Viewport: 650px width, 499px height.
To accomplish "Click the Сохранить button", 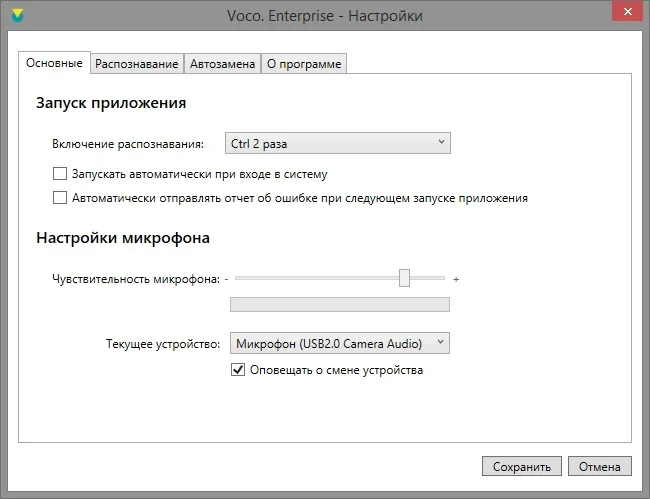I will point(522,466).
